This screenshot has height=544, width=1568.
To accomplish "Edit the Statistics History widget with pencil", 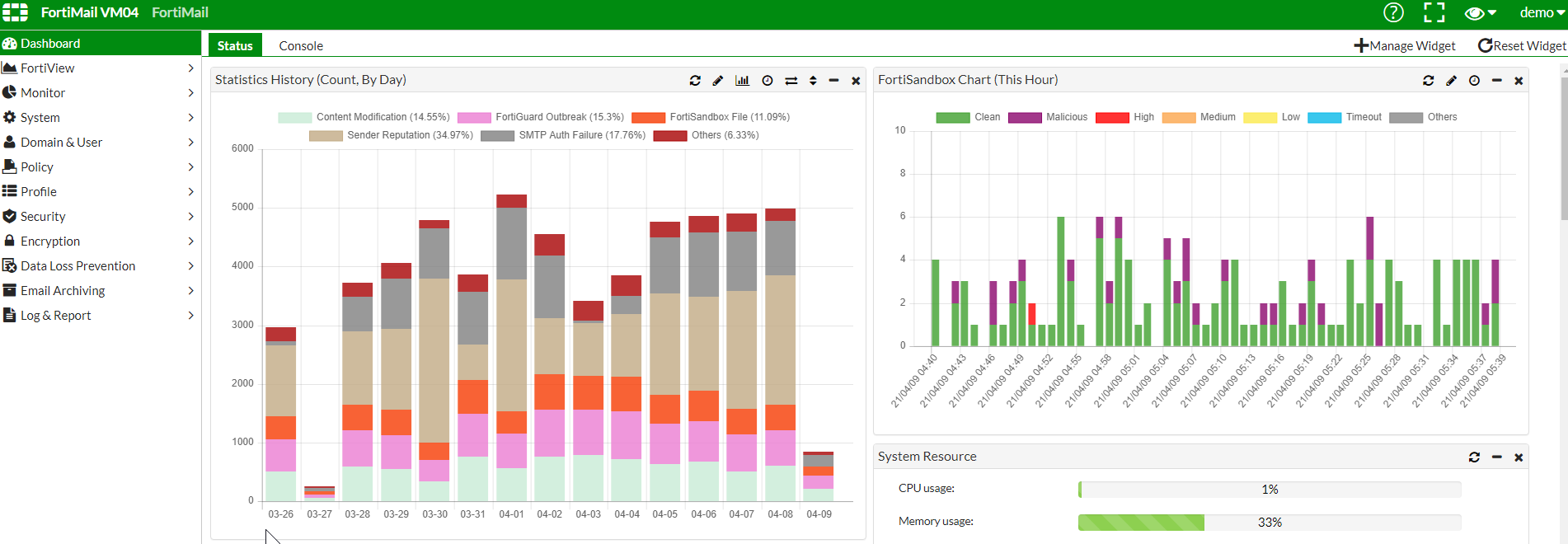I will [x=718, y=81].
